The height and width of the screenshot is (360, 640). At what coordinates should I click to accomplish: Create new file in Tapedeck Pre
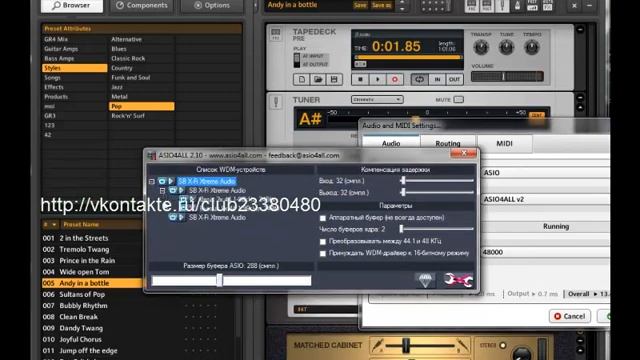[x=301, y=79]
